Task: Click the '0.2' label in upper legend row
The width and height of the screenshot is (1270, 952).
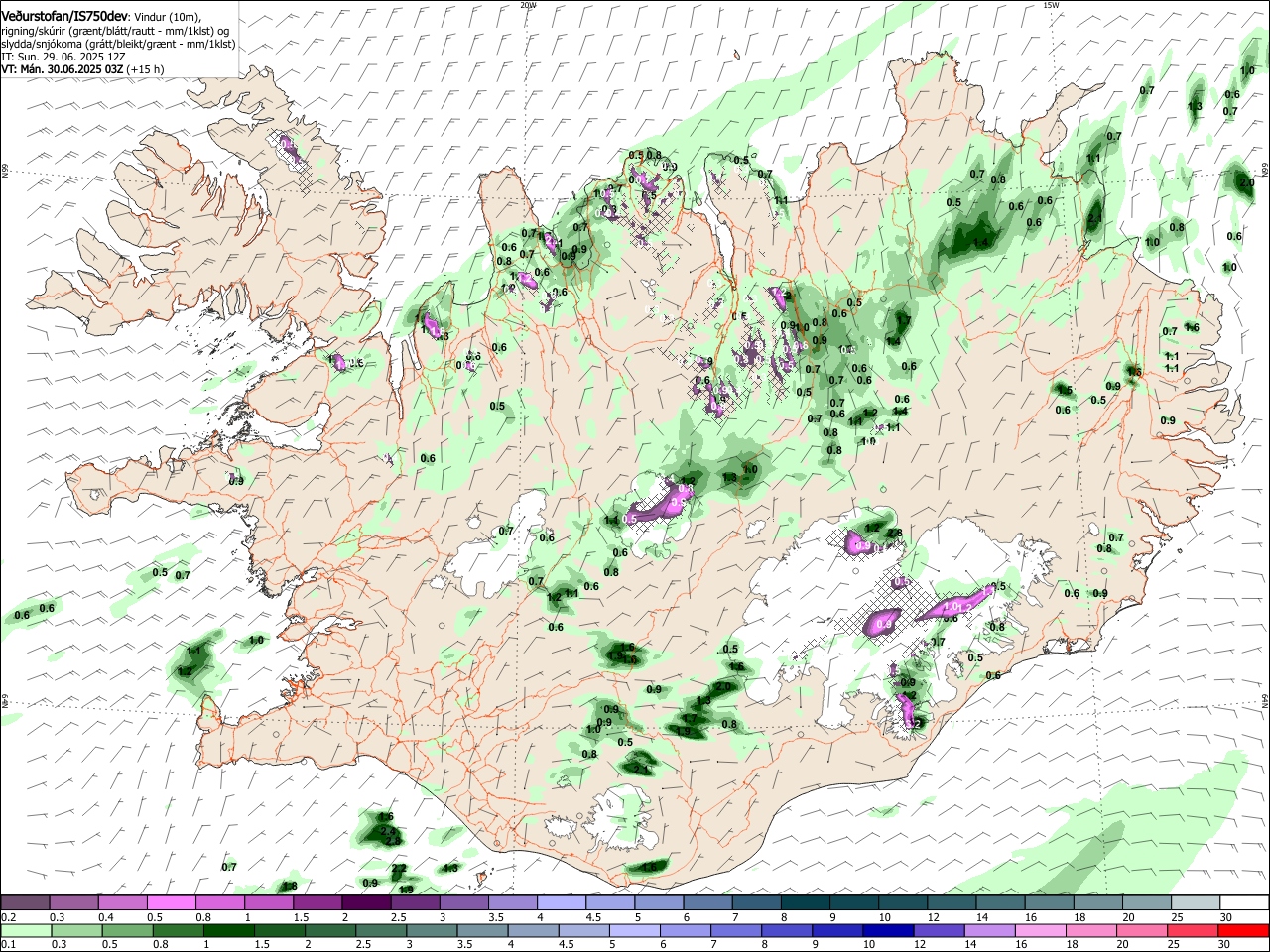Action: [8, 918]
